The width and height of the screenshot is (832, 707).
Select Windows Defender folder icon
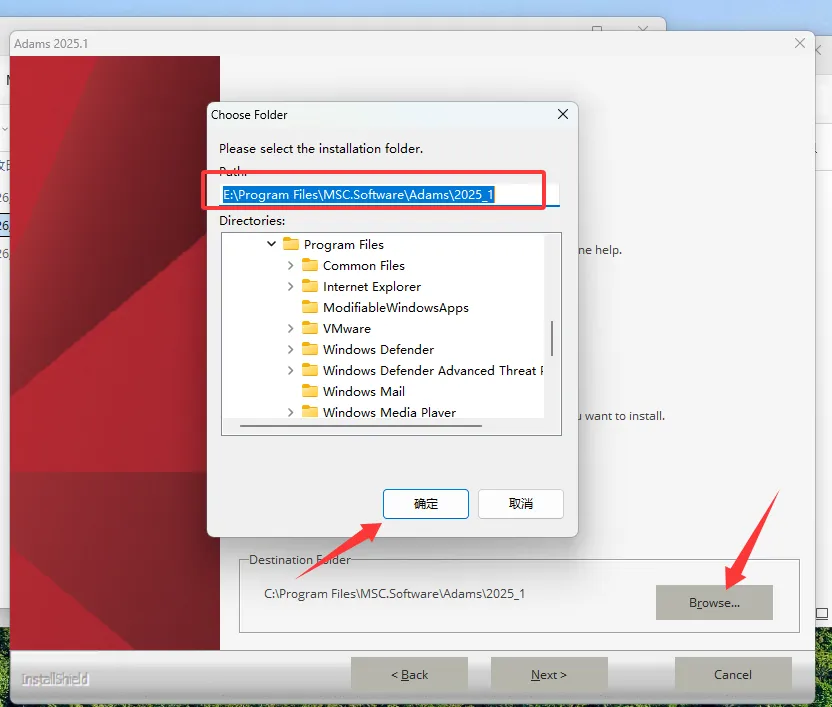click(310, 349)
